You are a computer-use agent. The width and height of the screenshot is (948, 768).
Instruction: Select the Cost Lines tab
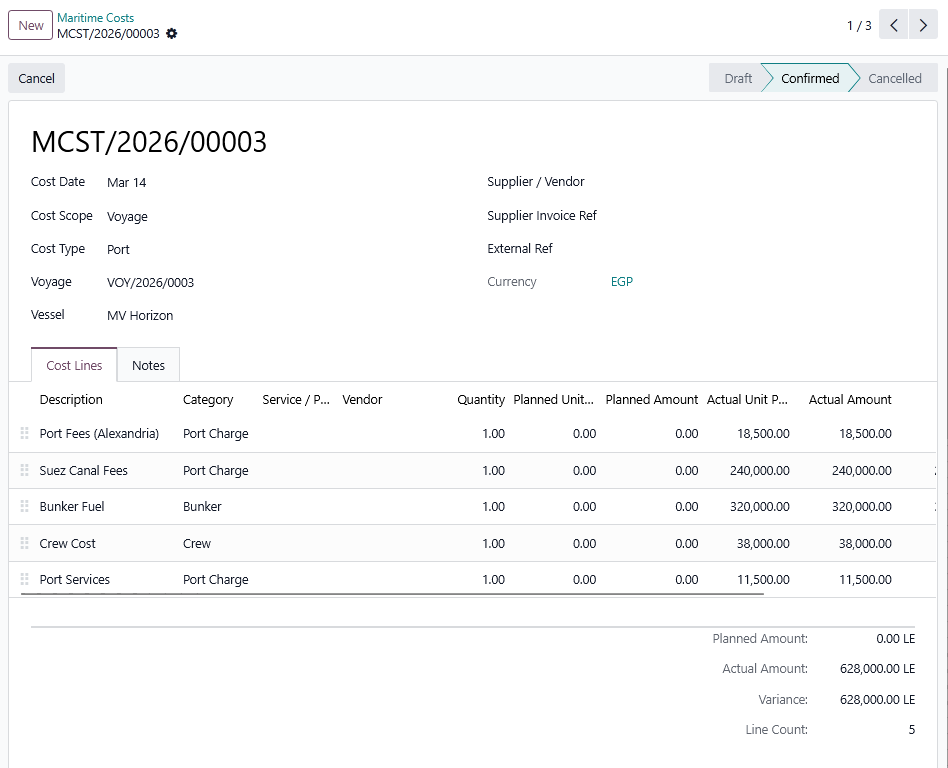(73, 364)
